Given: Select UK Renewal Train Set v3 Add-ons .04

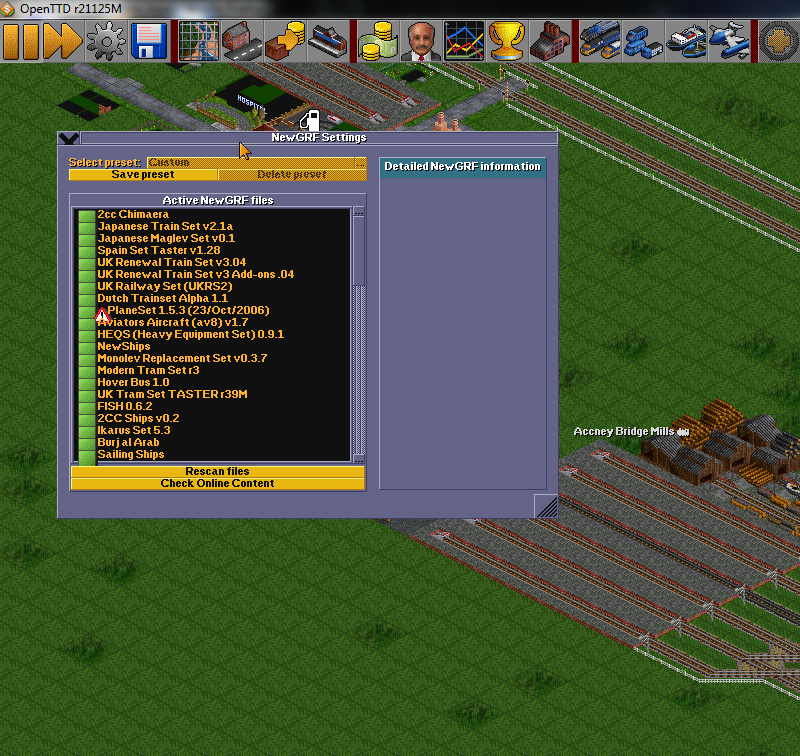Looking at the screenshot, I should click(x=212, y=274).
